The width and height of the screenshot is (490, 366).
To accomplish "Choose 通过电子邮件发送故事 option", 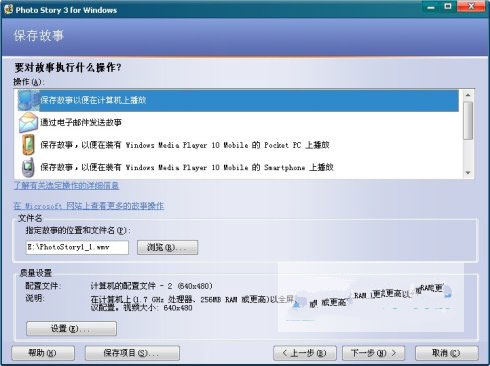I will [81, 122].
